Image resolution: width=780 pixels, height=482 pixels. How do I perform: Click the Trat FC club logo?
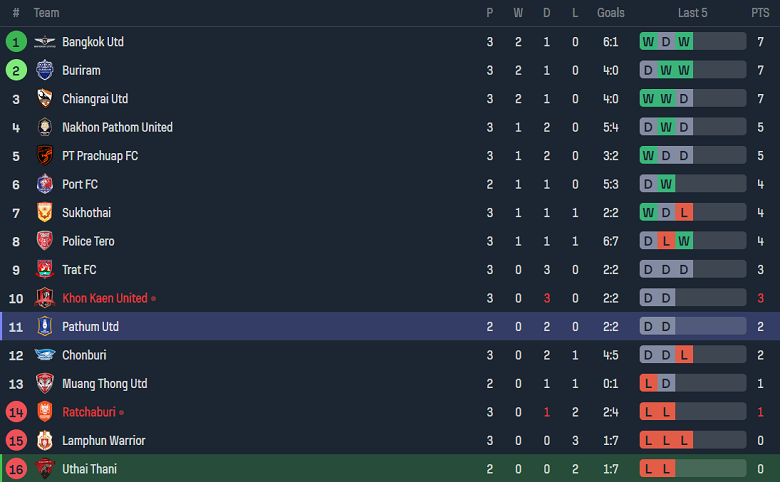44,270
